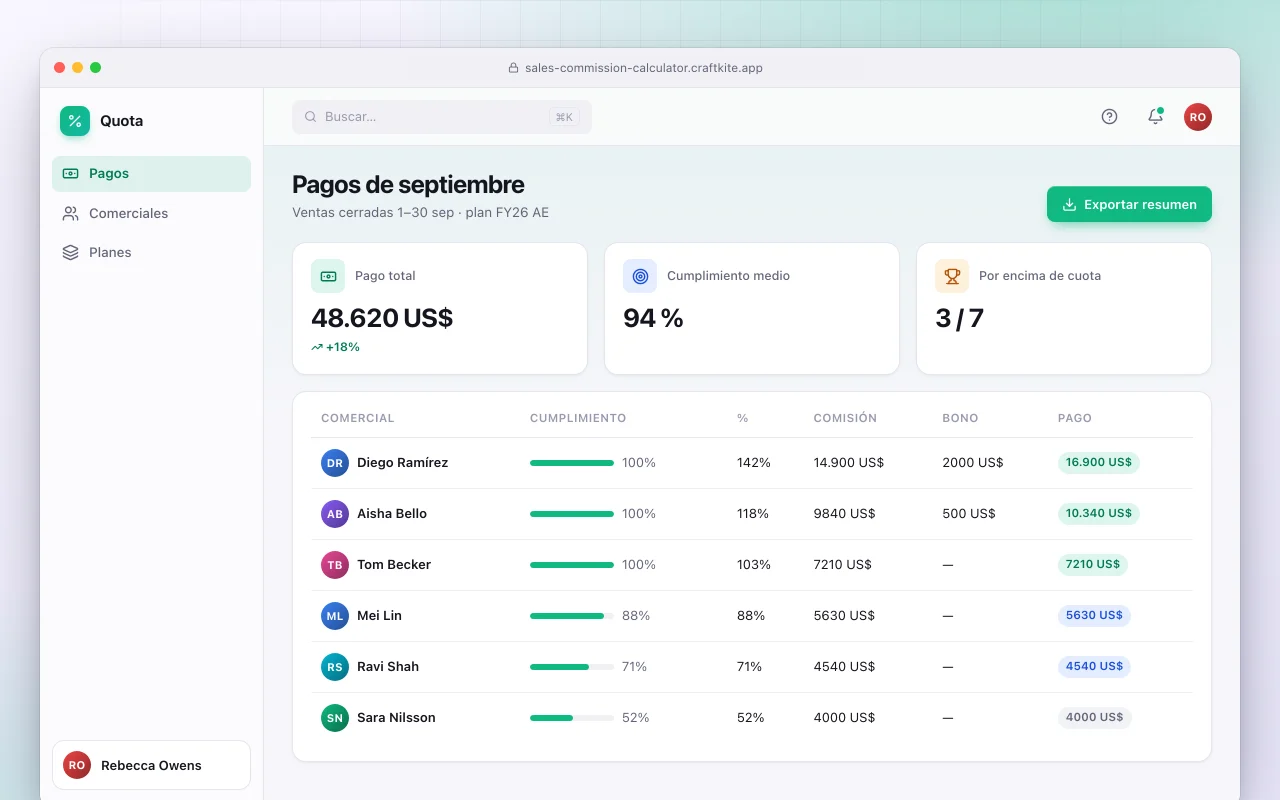Screen dimensions: 1280x800
Task: Click the Pago total banknote icon
Action: tap(328, 276)
